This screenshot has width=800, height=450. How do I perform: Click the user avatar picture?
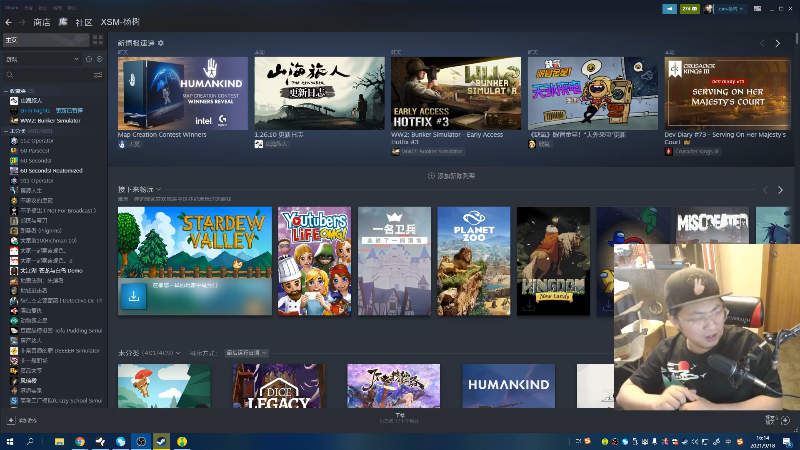click(708, 9)
